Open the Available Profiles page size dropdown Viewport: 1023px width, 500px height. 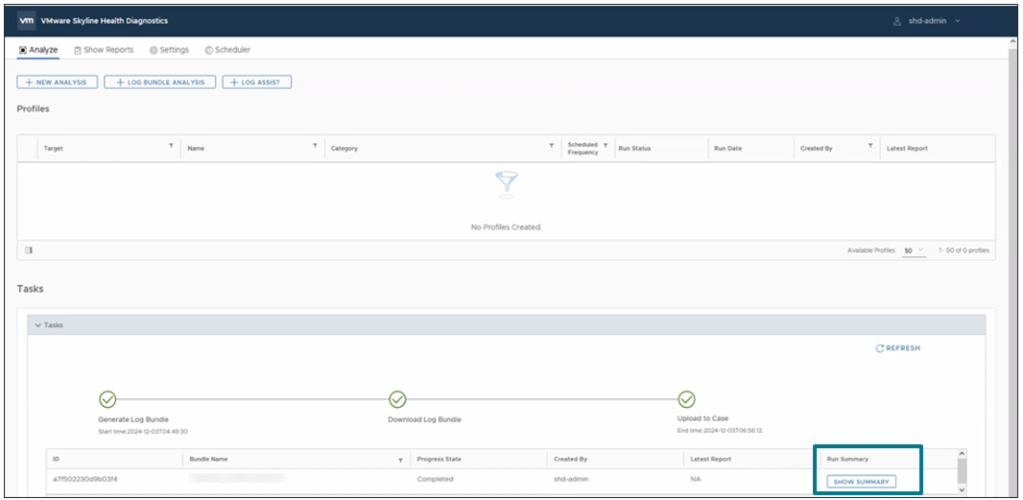pyautogui.click(x=913, y=250)
